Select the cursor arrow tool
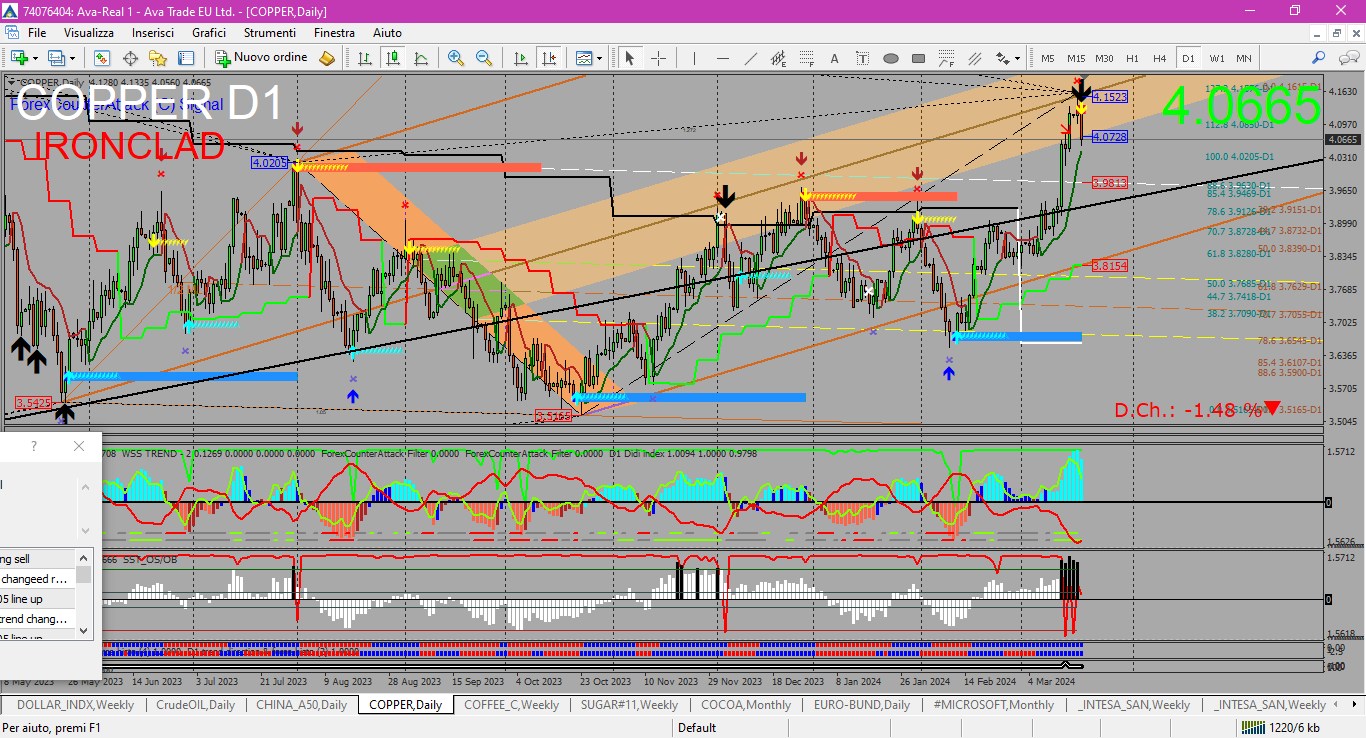The image size is (1366, 738). click(630, 58)
